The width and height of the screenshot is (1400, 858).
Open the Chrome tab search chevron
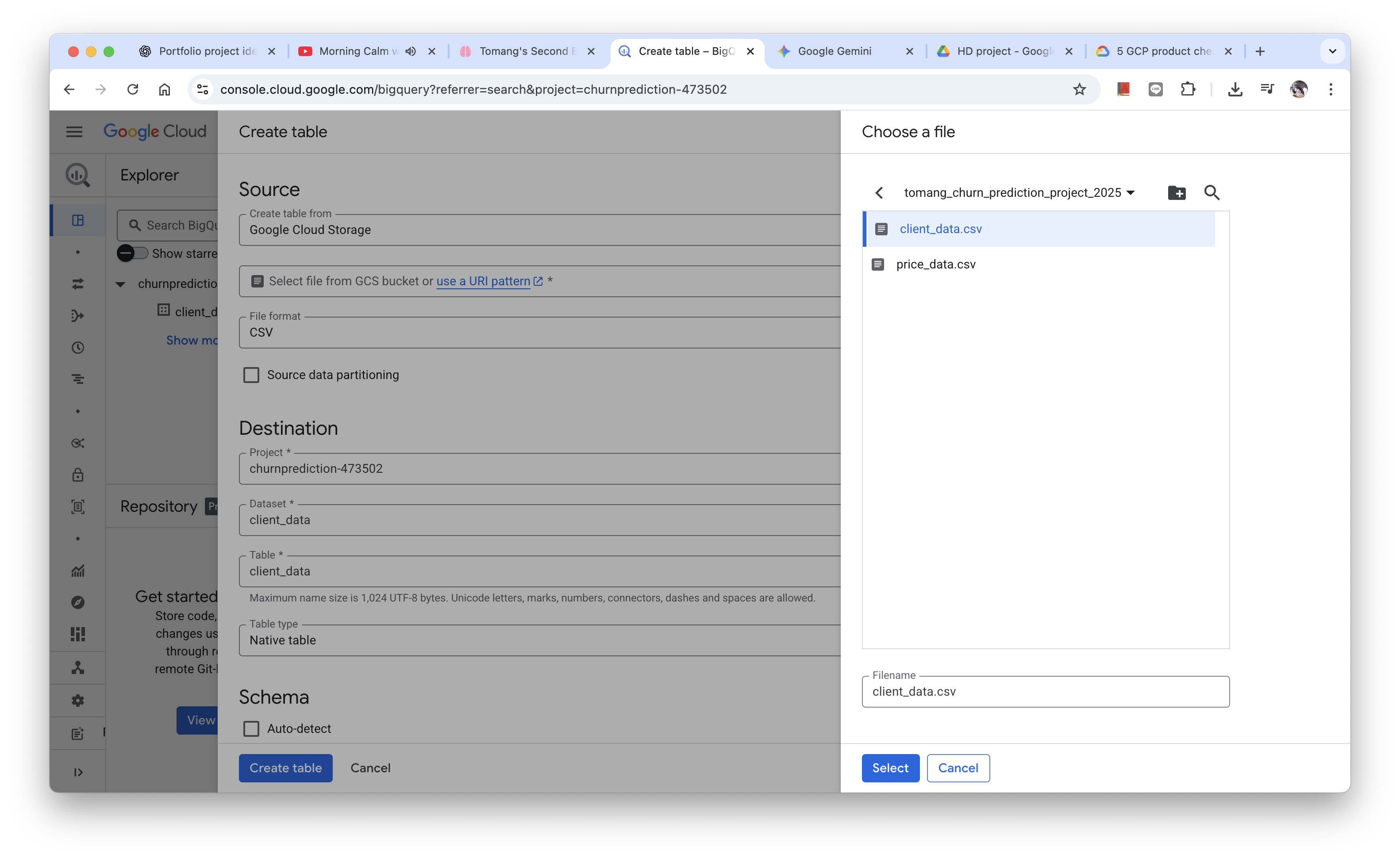click(1332, 51)
